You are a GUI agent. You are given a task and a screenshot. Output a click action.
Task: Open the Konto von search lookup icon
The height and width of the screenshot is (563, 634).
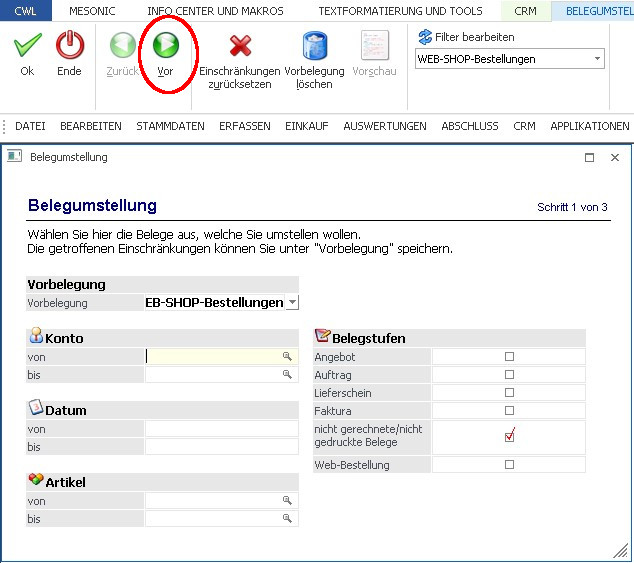coord(287,356)
